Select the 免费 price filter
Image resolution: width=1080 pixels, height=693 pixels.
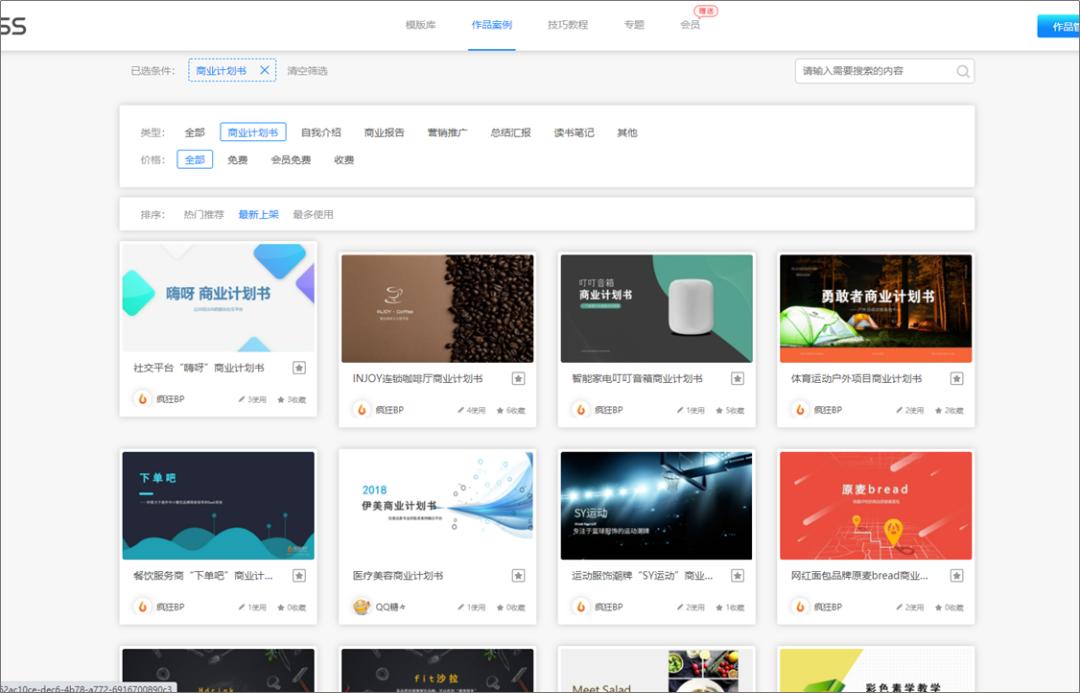click(x=237, y=159)
